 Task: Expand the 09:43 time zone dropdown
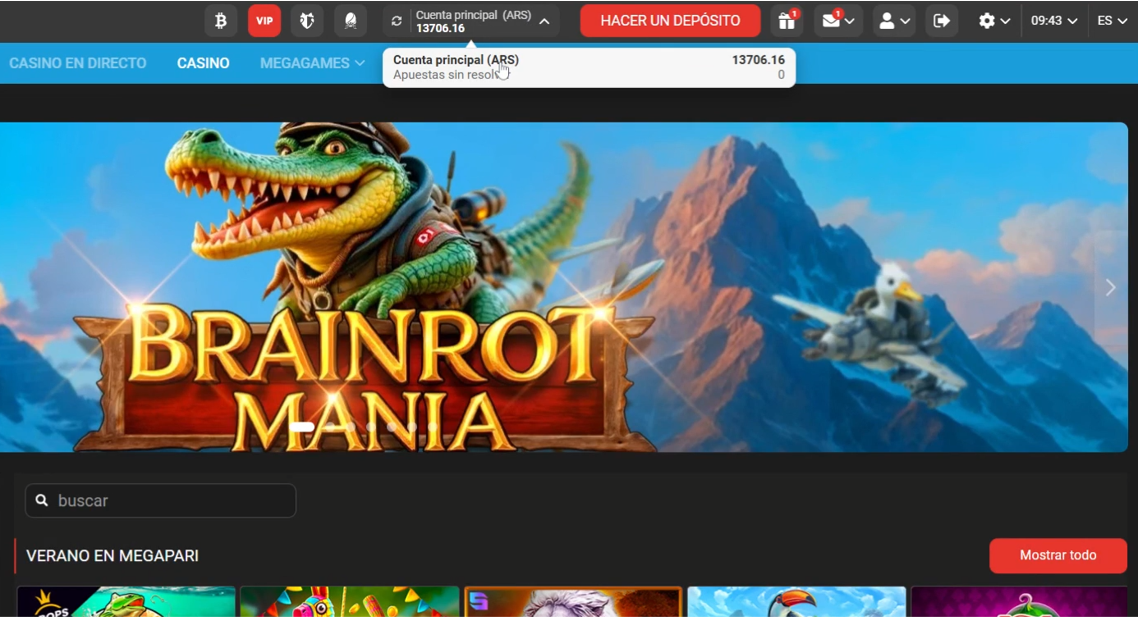pyautogui.click(x=1054, y=21)
